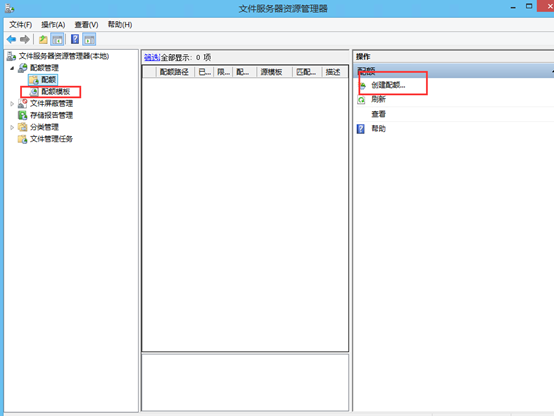Viewport: 554px width, 416px height.
Task: Select the 配额模板 tree node
Action: point(55,92)
